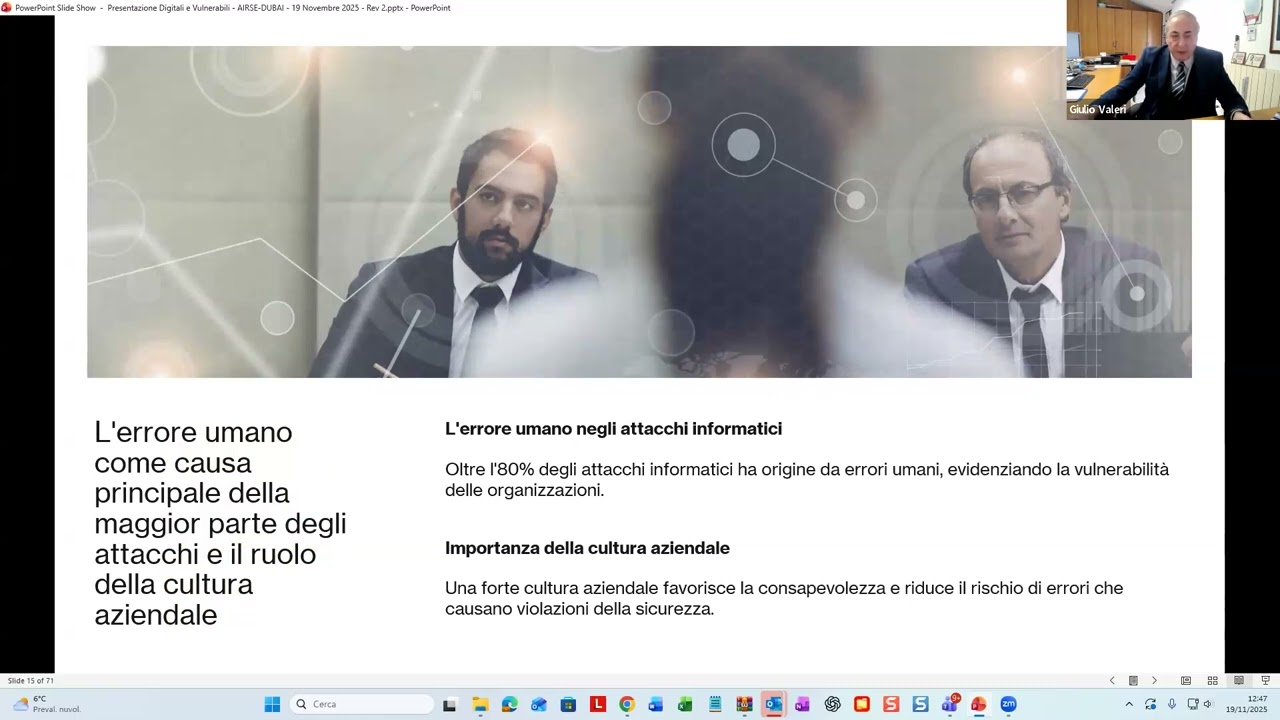This screenshot has width=1280, height=720.
Task: Switch to Slide Sorter view
Action: (x=1212, y=681)
